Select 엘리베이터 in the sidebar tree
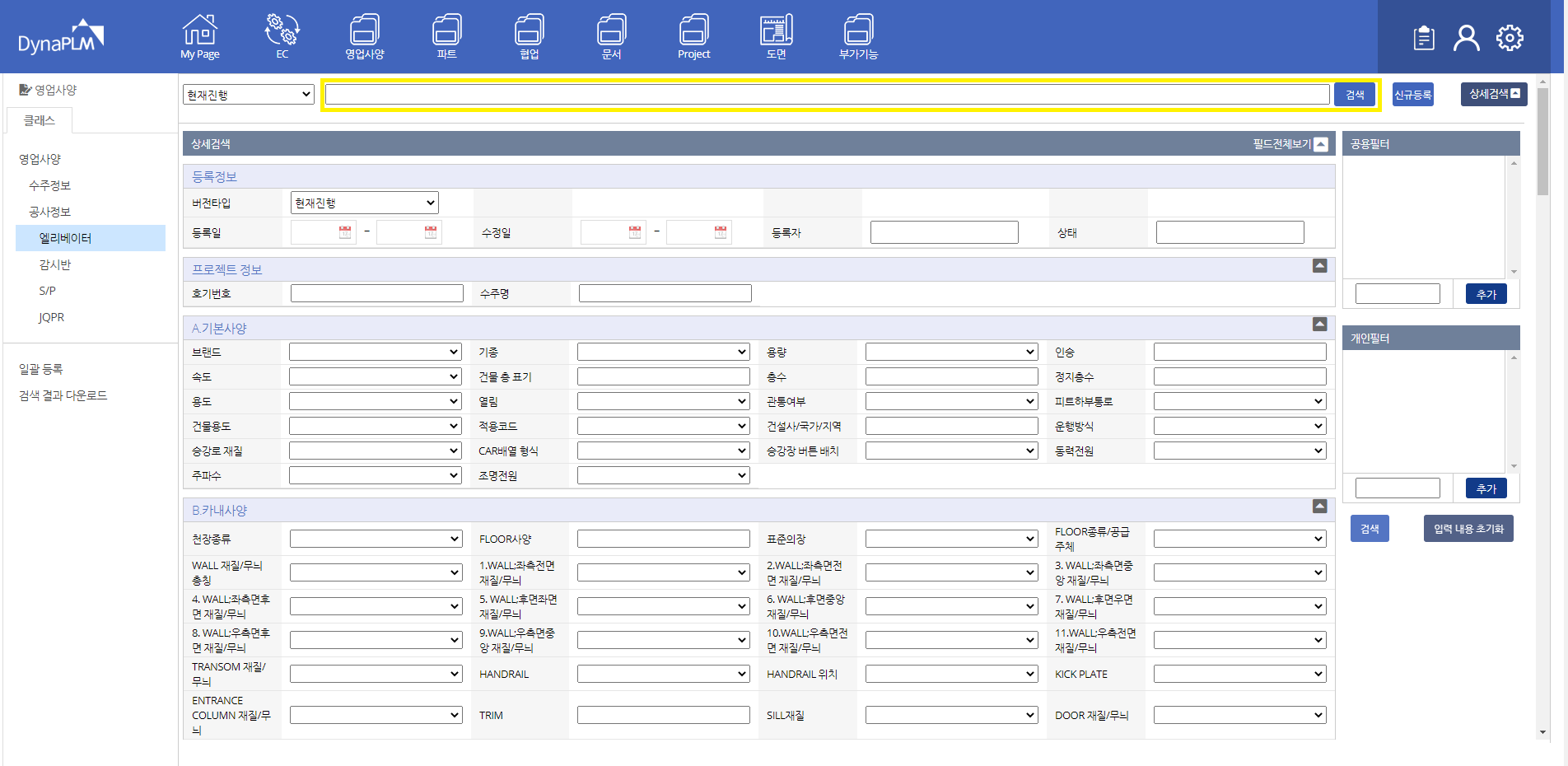1568x766 pixels. point(91,238)
